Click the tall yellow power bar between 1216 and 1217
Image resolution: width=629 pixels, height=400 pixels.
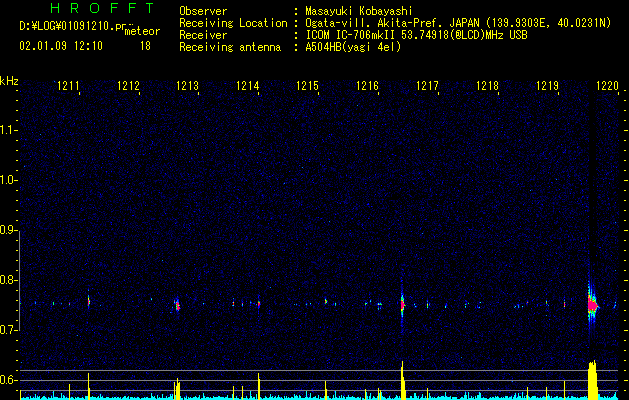pyautogui.click(x=403, y=380)
